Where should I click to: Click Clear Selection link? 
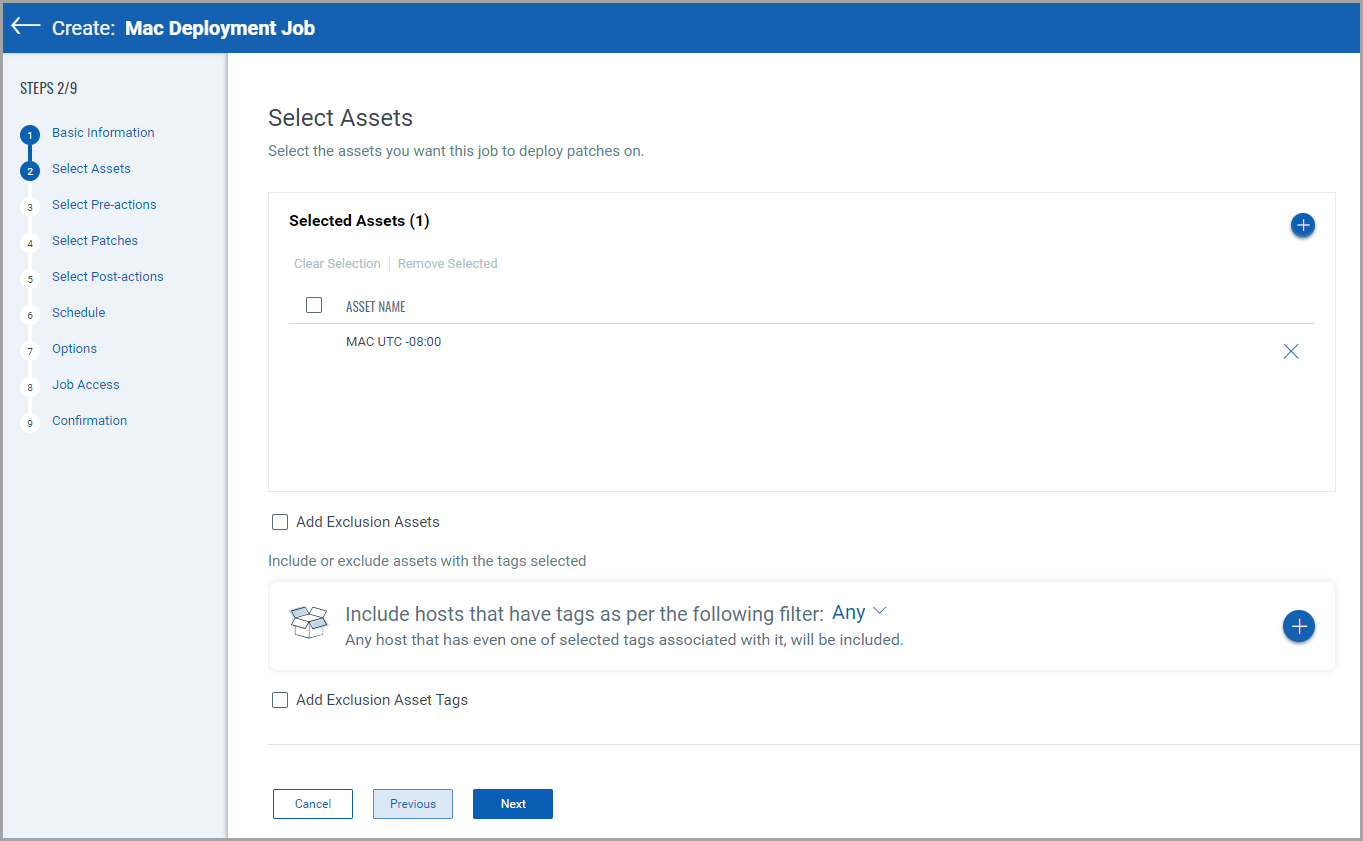coord(337,264)
